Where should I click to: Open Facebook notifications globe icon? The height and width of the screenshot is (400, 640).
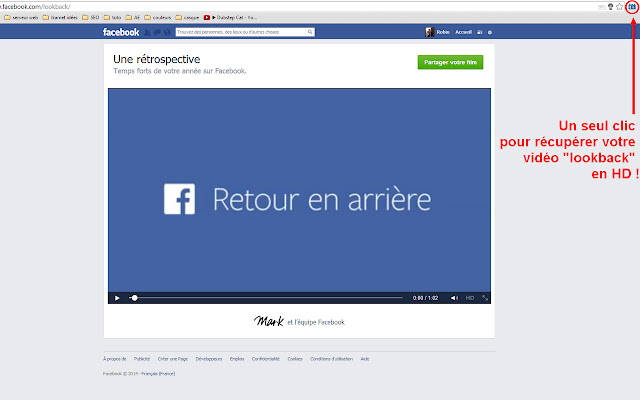tap(167, 32)
